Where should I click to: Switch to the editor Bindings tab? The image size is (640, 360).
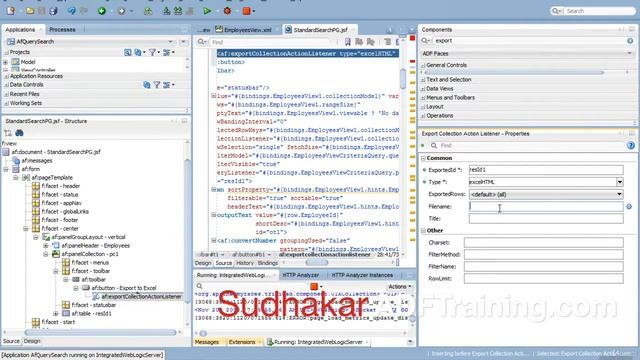click(x=268, y=263)
